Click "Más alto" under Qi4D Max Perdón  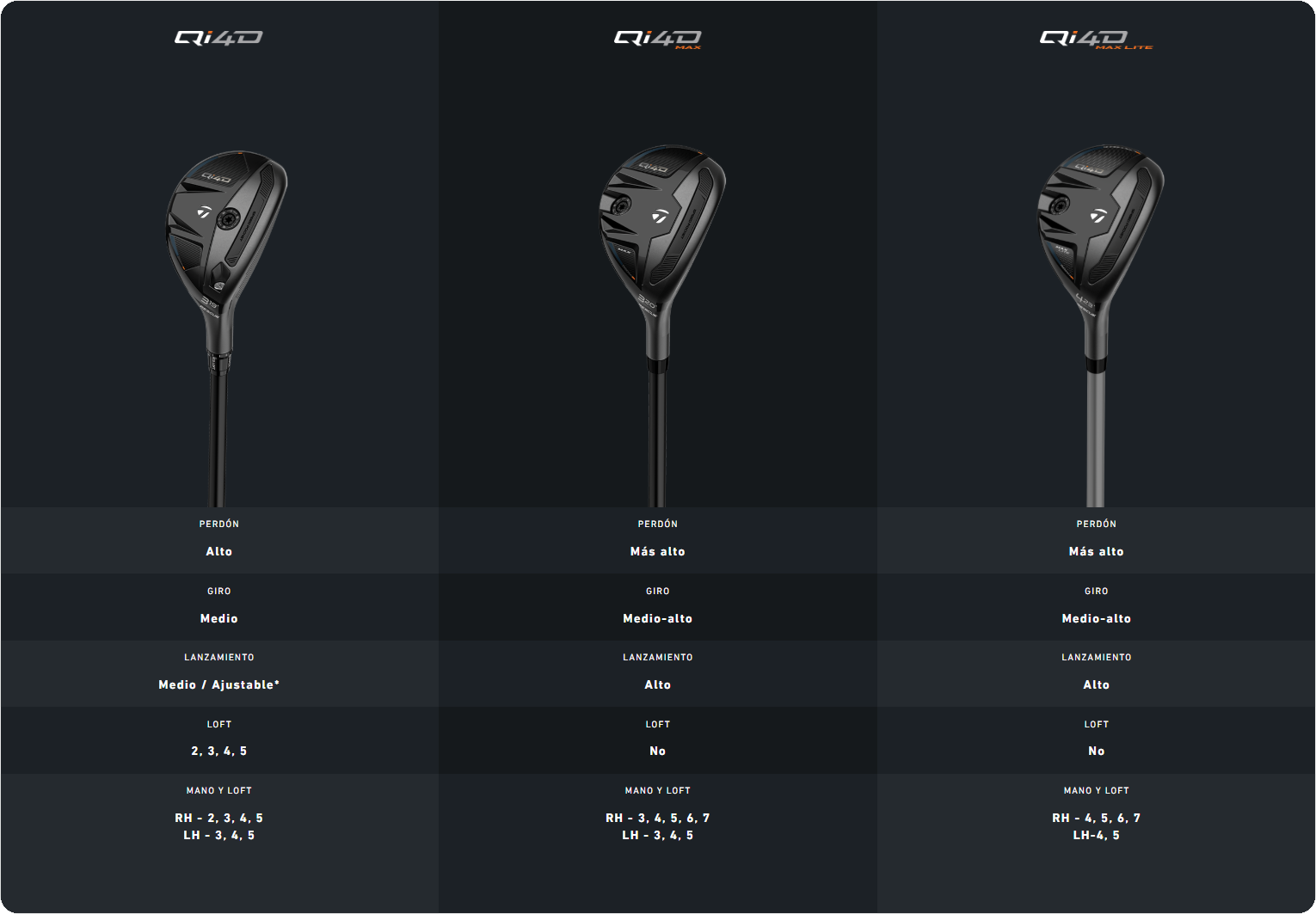coord(658,551)
